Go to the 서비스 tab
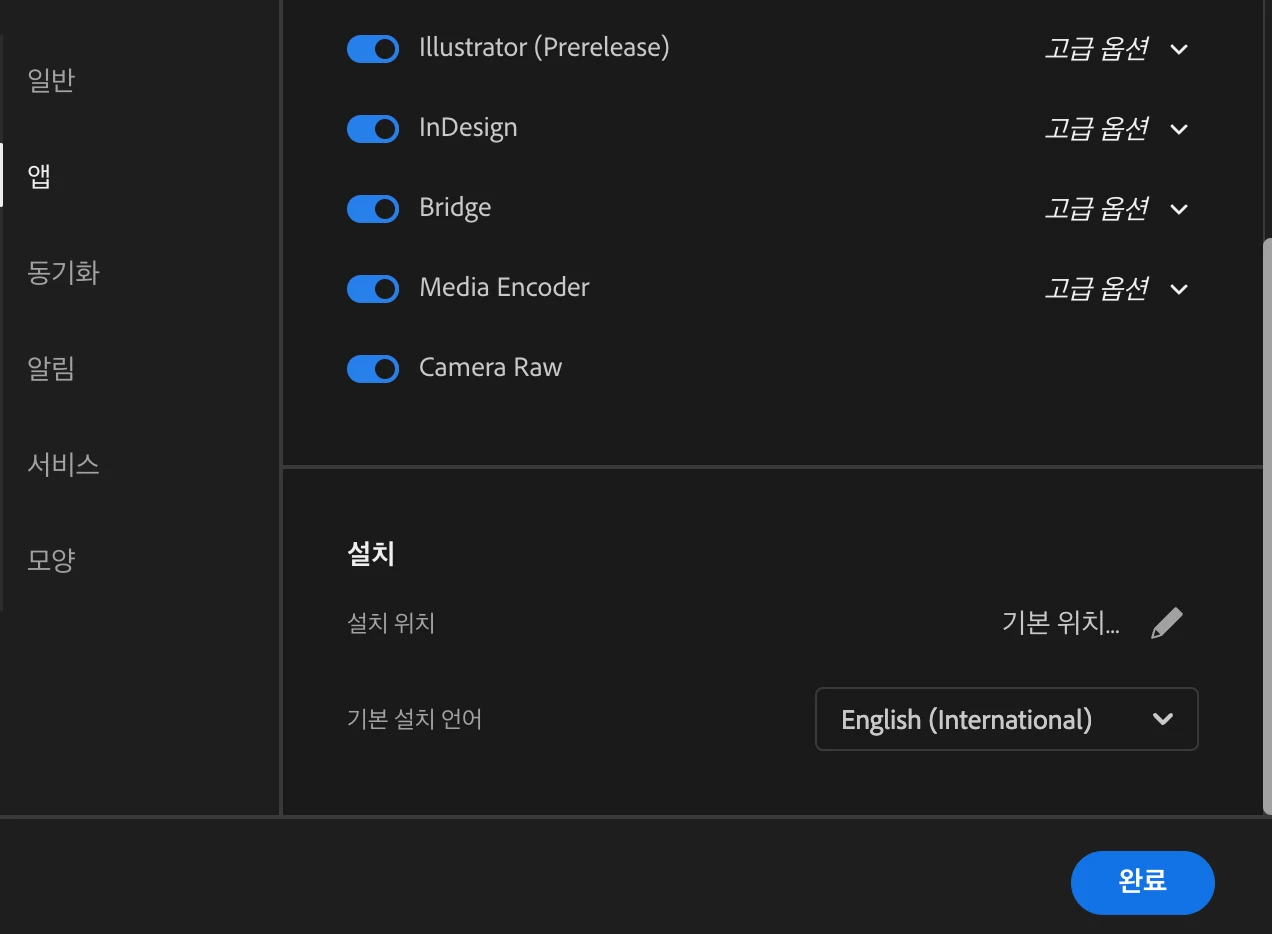Screen dimensions: 1272x934 point(63,464)
